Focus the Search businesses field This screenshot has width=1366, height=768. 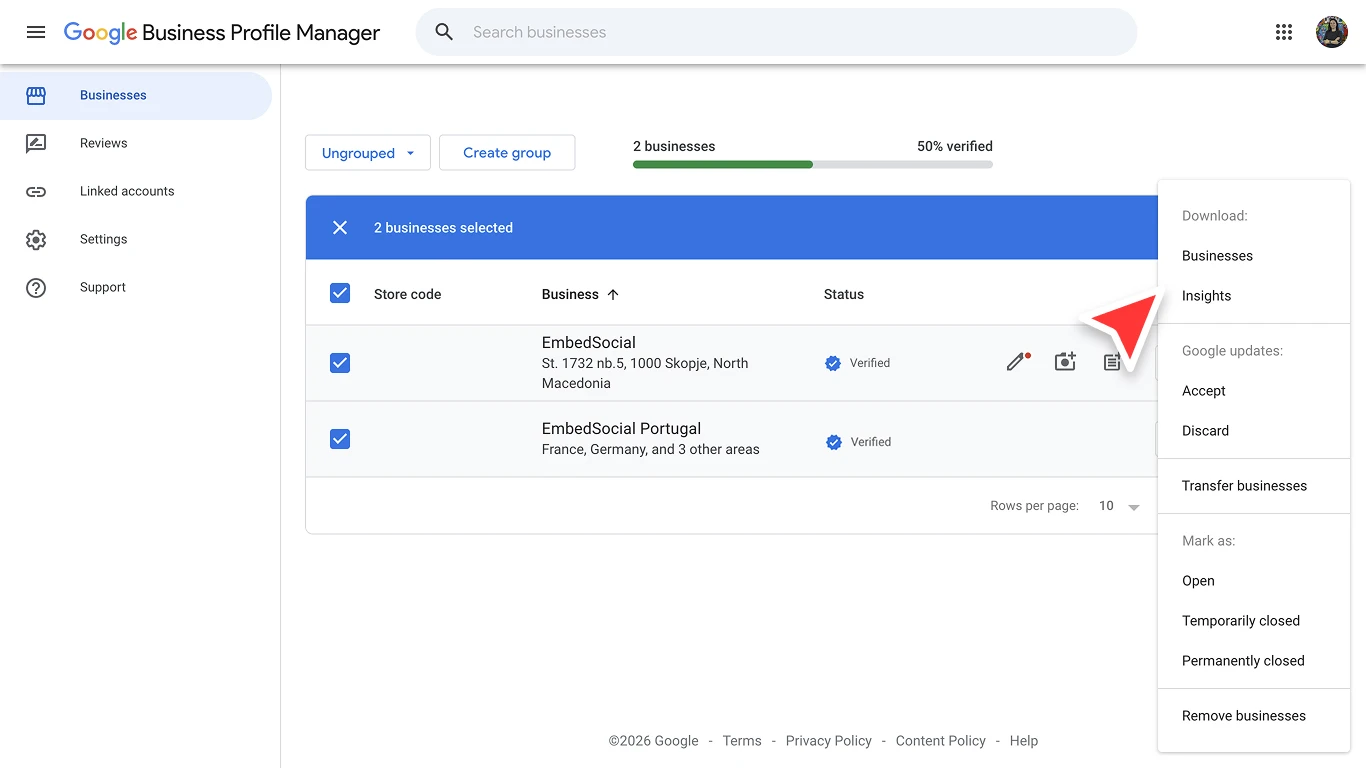point(776,32)
